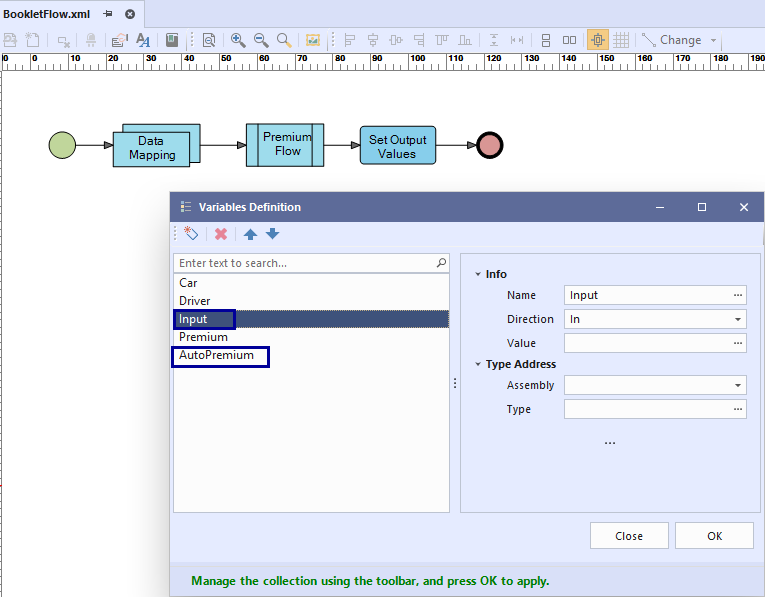This screenshot has width=765, height=597.
Task: Click the side-by-side rectangles size icon
Action: pyautogui.click(x=569, y=40)
